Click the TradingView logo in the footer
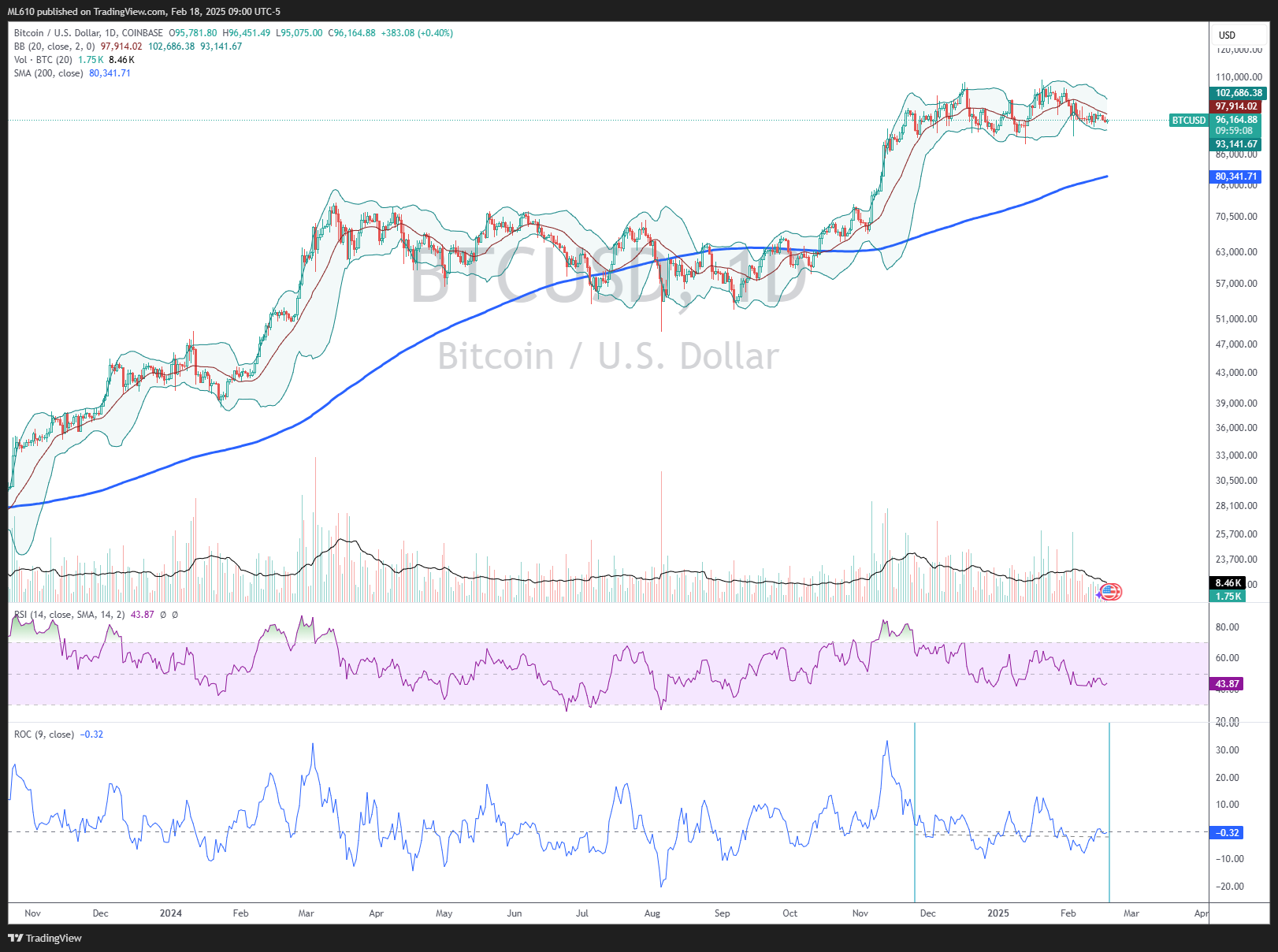 pyautogui.click(x=45, y=938)
